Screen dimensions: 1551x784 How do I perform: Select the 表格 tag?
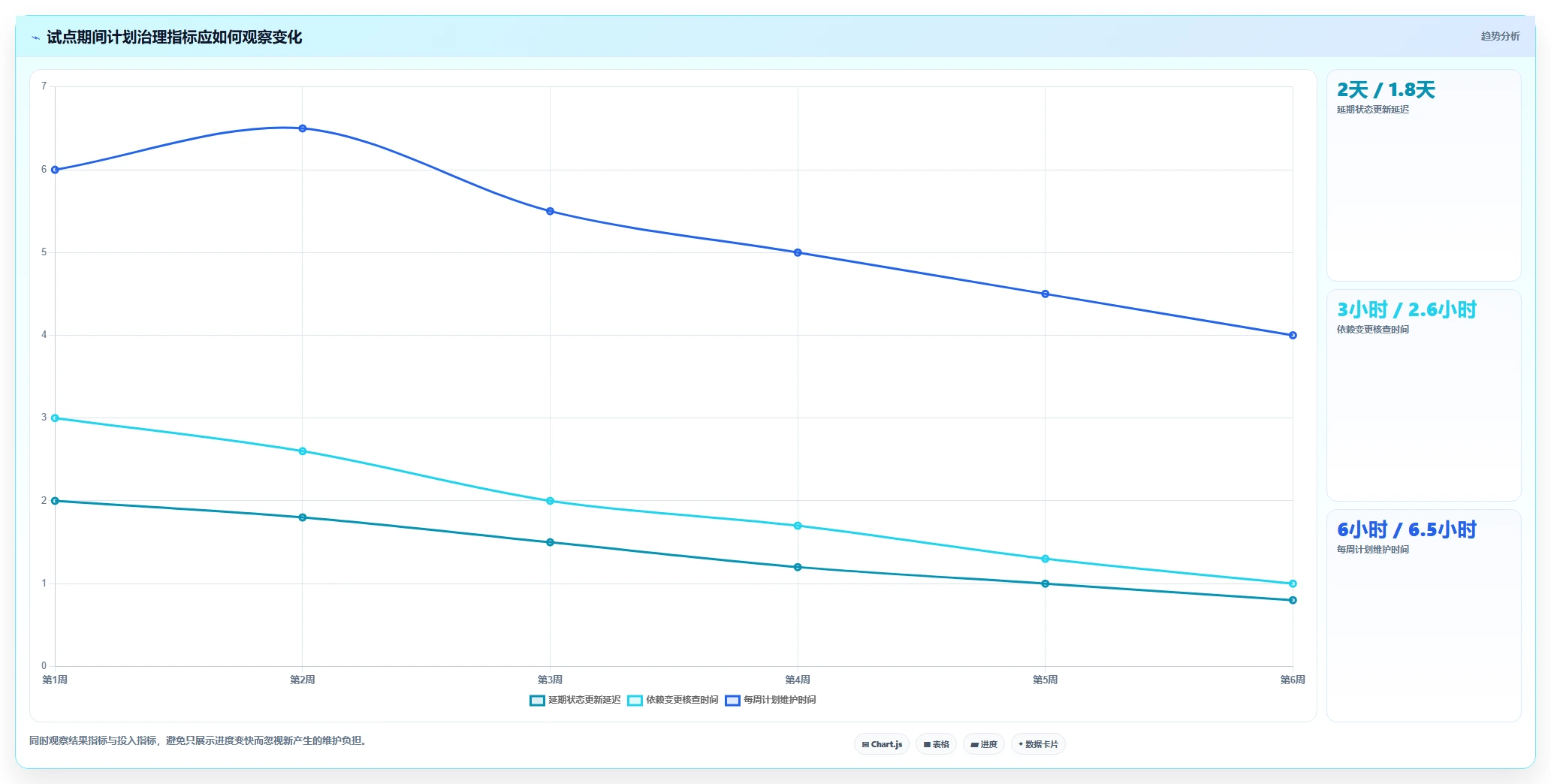tap(936, 744)
